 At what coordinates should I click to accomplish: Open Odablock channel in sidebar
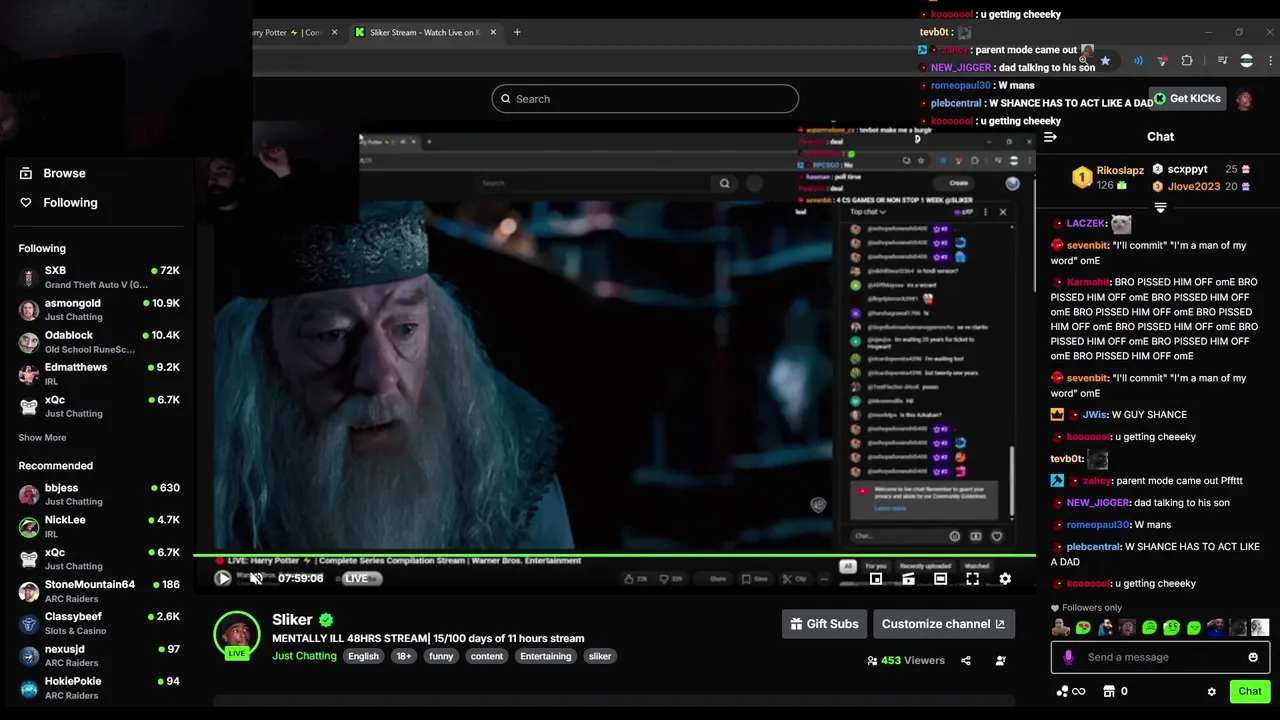(99, 342)
